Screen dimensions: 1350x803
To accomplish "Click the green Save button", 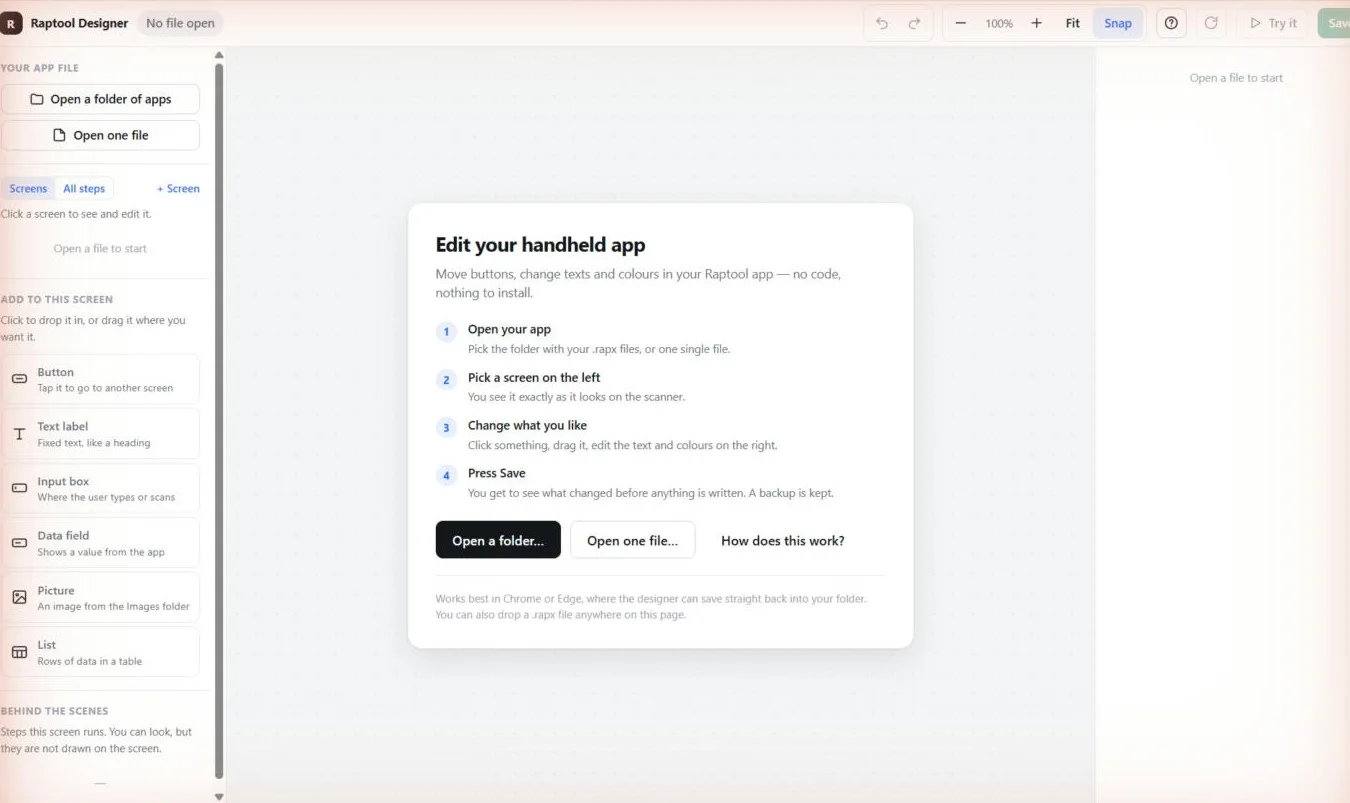I will (x=1335, y=23).
